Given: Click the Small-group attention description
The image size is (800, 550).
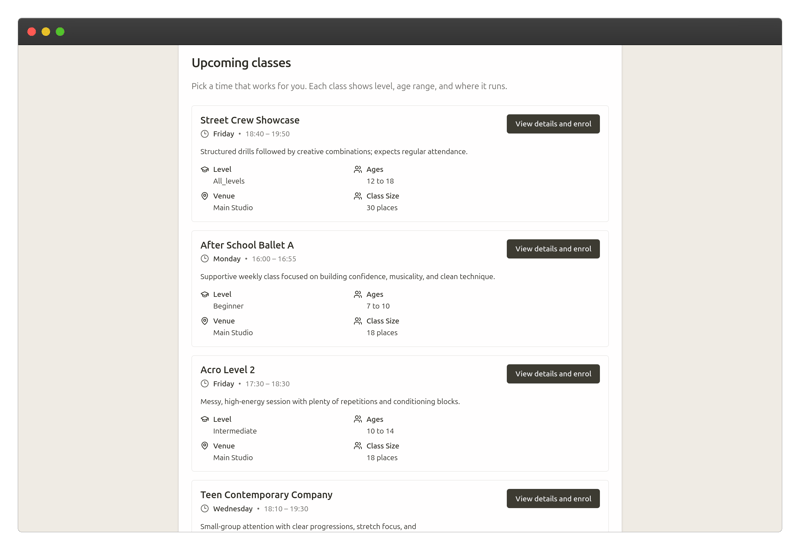Looking at the screenshot, I should click(x=308, y=527).
